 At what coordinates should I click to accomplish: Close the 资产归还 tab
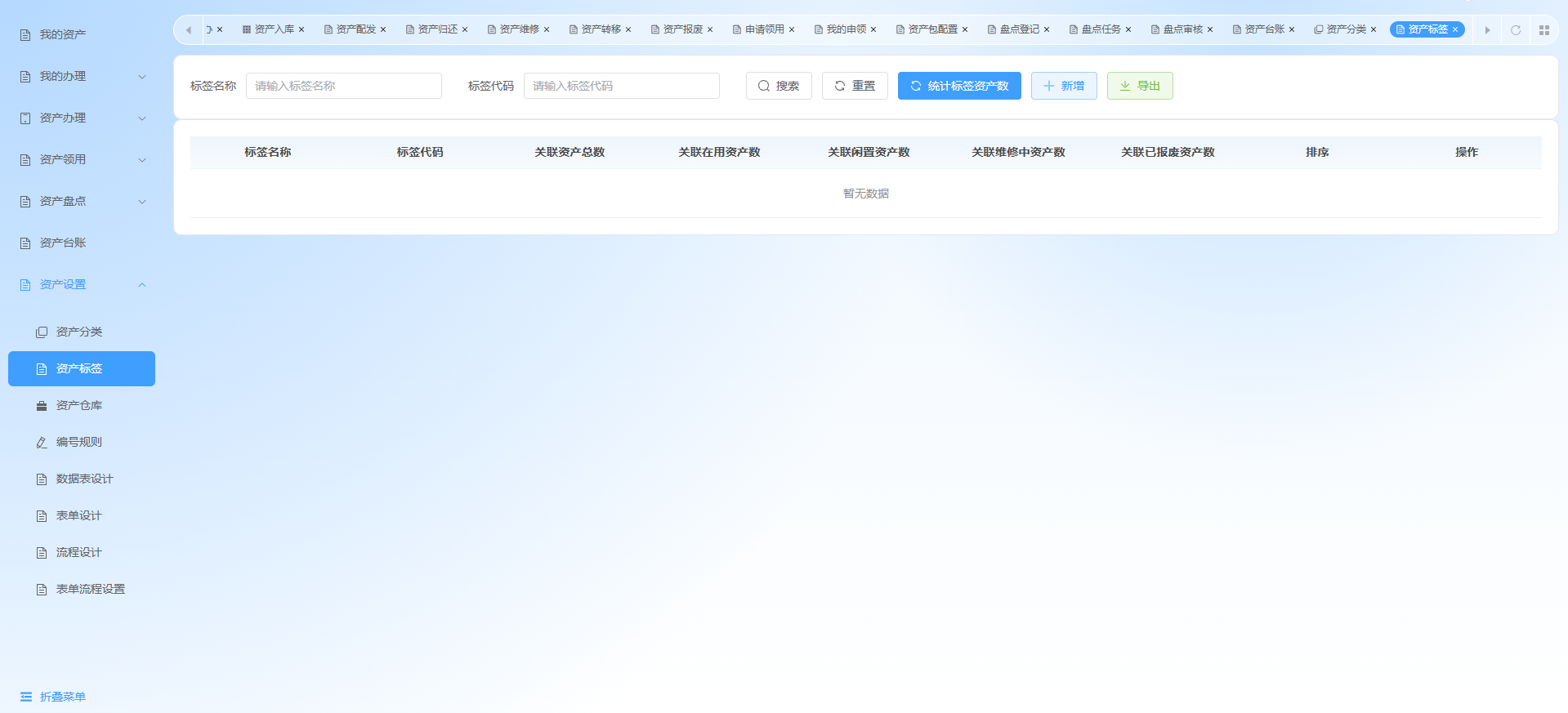pos(465,29)
